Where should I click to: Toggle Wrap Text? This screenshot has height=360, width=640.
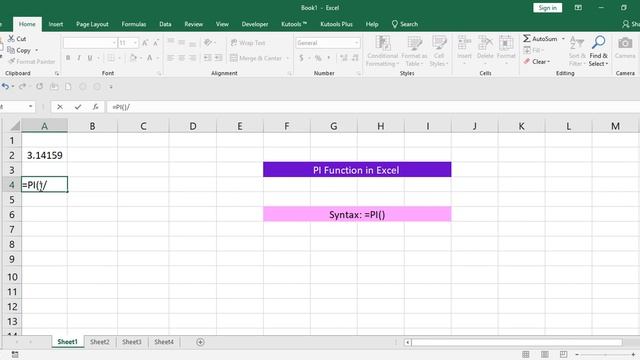[x=248, y=43]
